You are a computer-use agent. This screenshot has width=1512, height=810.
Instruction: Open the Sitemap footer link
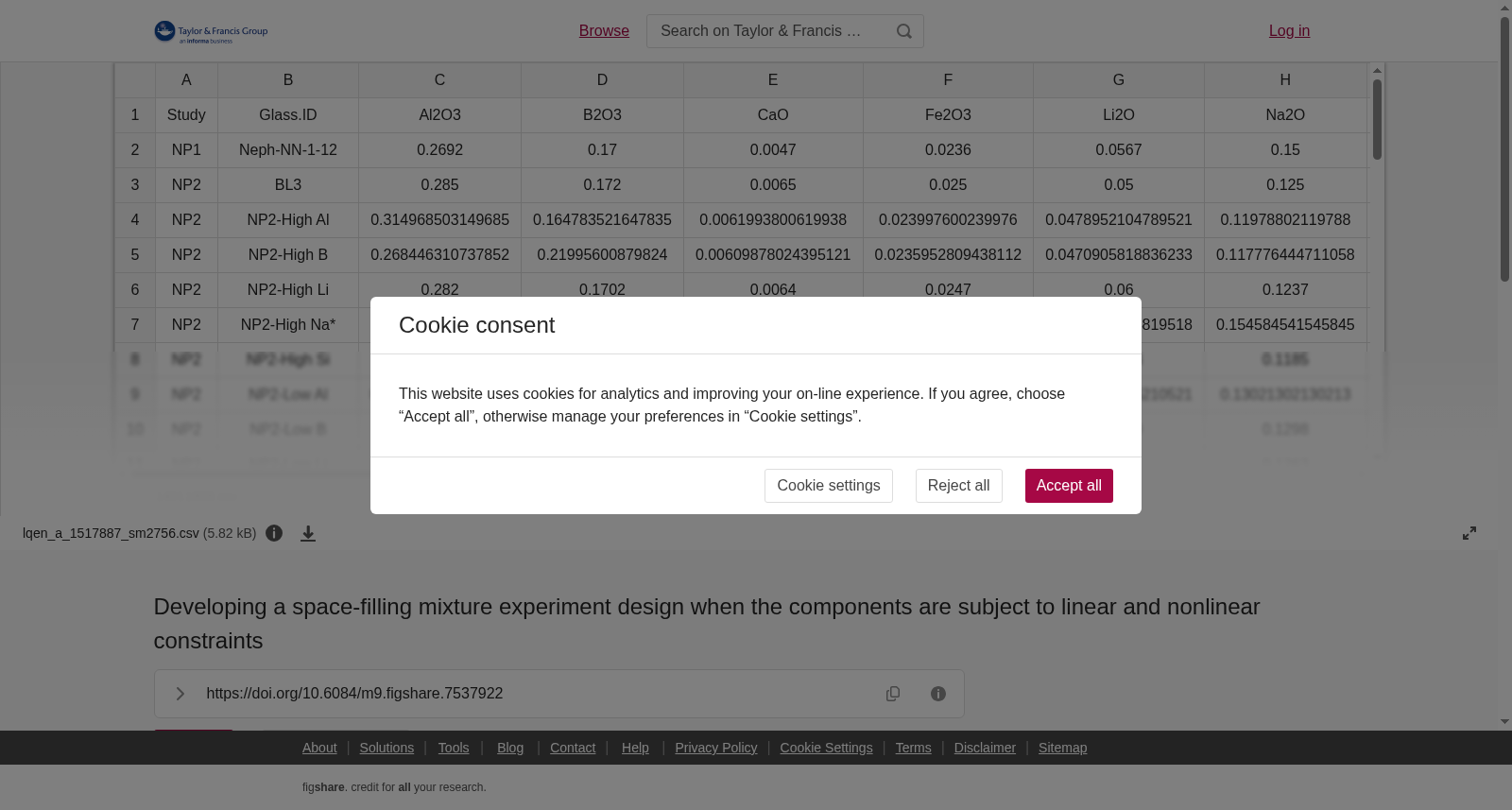click(x=1062, y=748)
